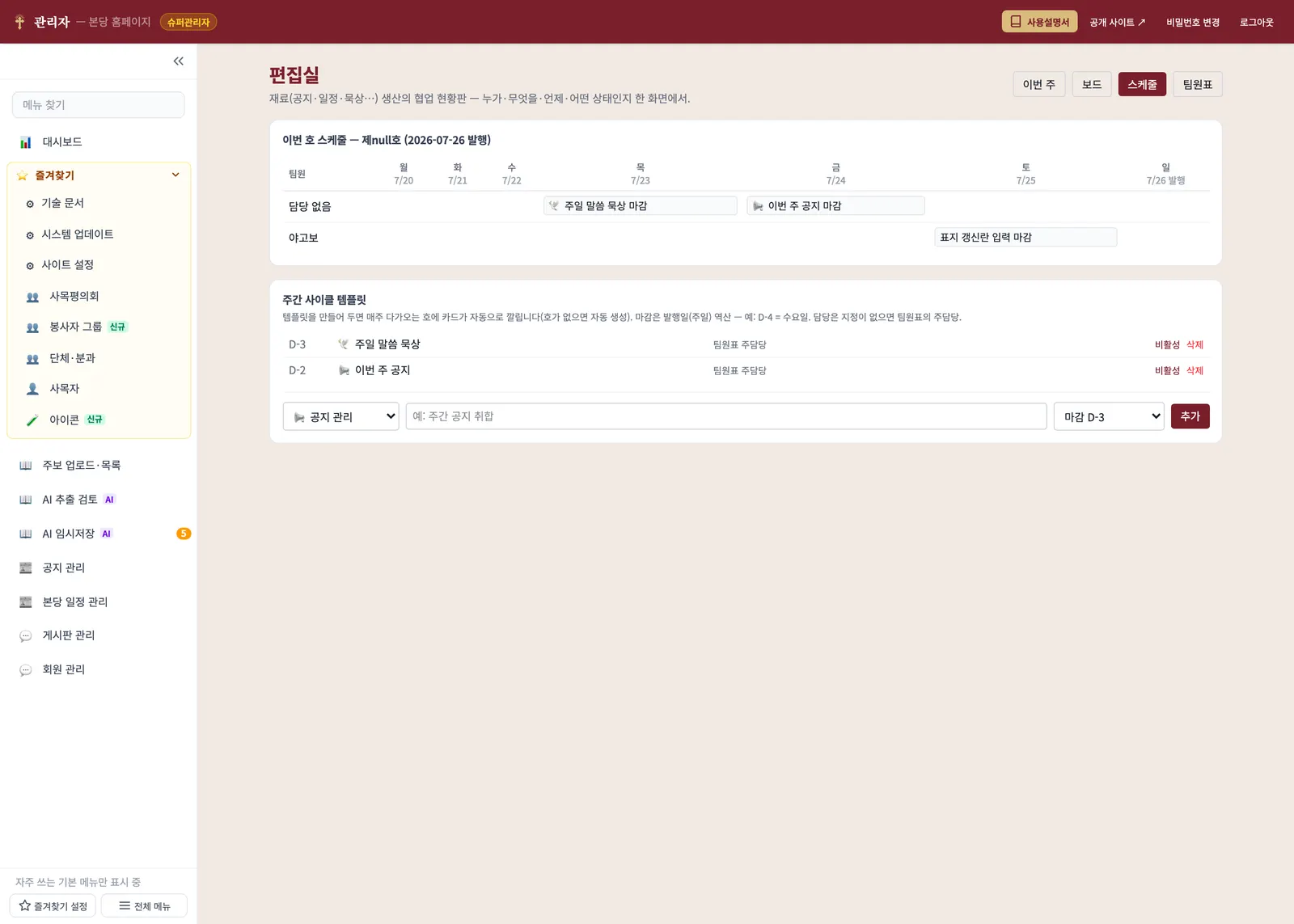Click book icon next to AI 임시저장
This screenshot has height=924, width=1294.
tap(26, 534)
